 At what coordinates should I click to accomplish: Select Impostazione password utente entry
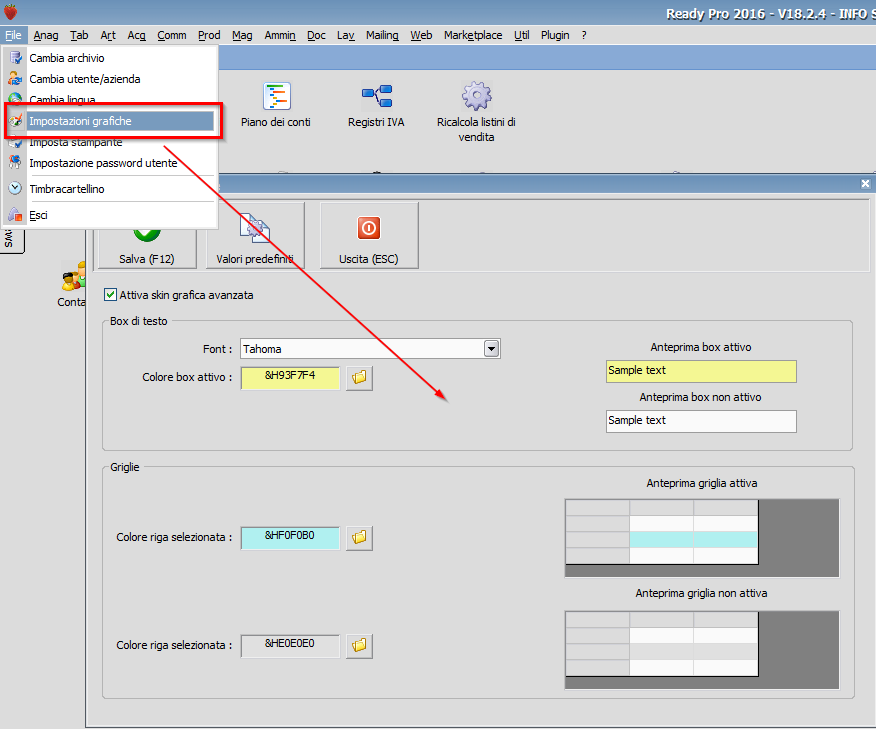pos(110,163)
